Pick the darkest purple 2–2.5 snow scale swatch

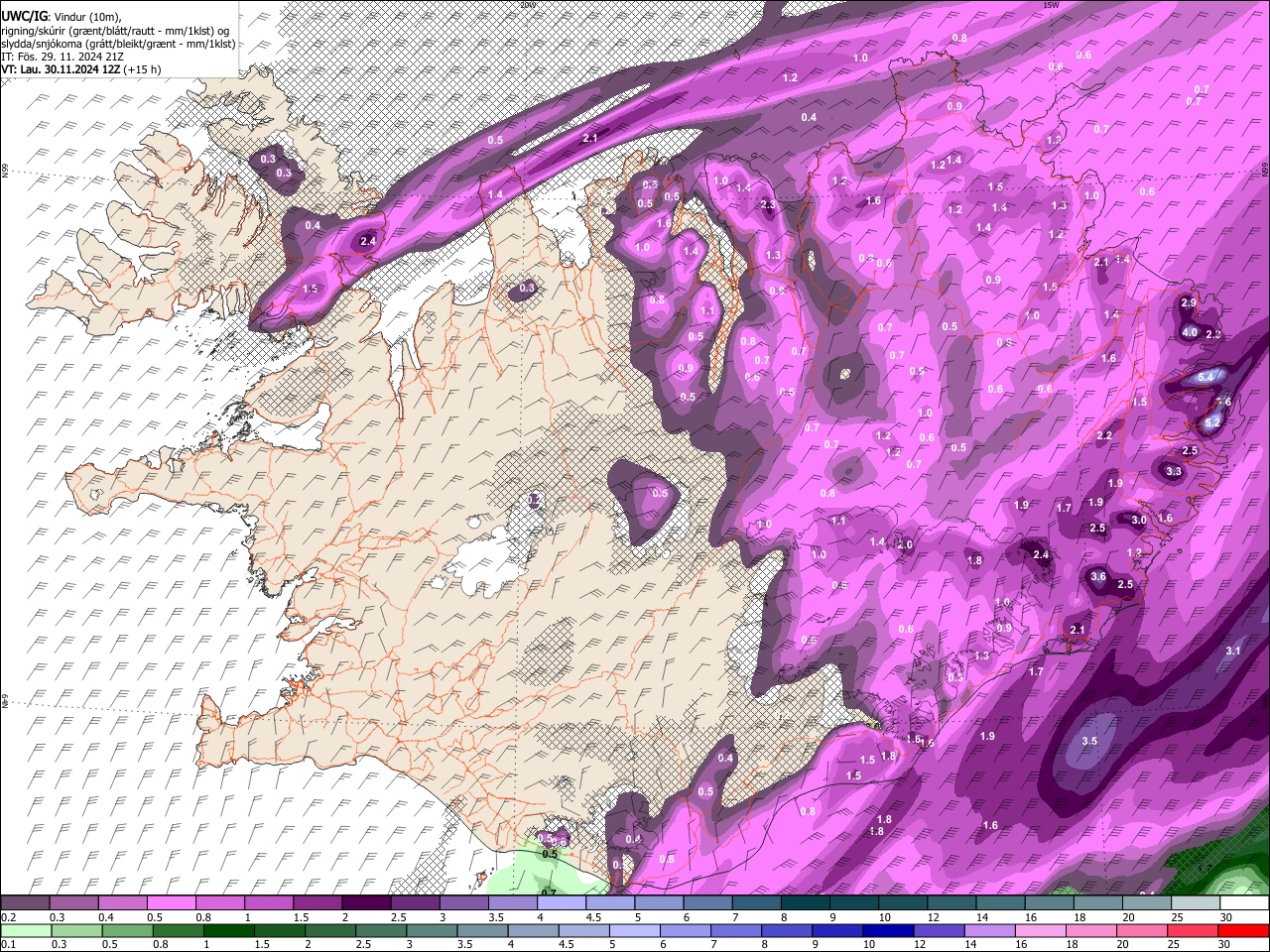click(366, 902)
